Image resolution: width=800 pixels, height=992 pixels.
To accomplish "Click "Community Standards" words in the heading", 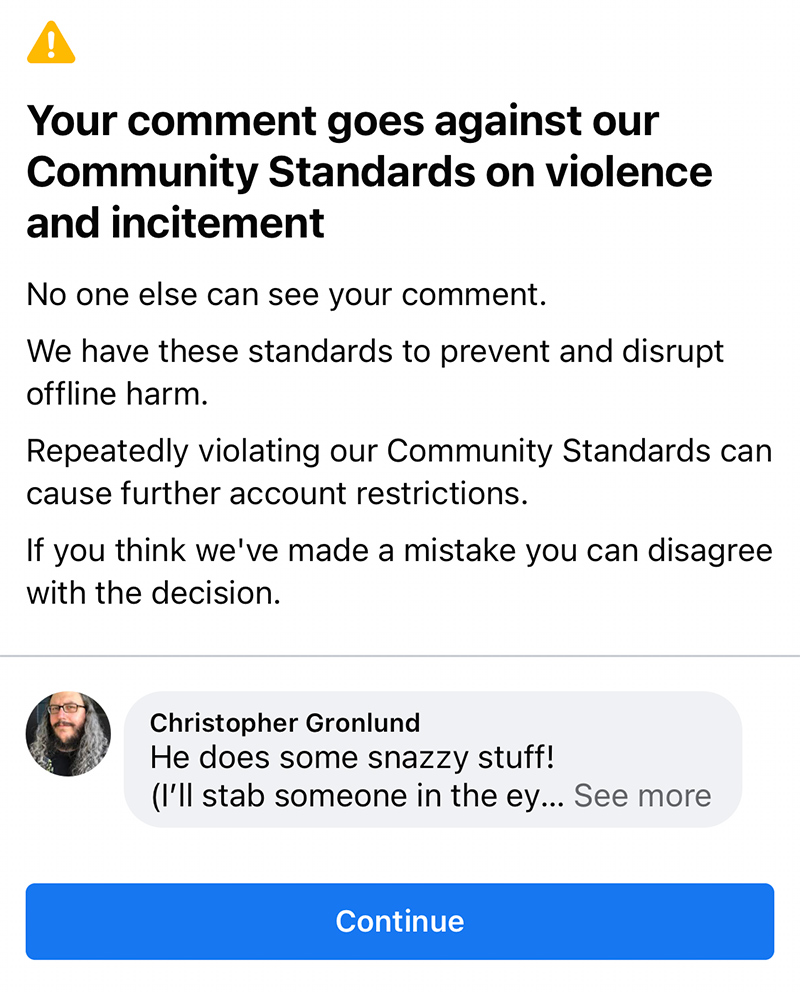I will tap(250, 171).
